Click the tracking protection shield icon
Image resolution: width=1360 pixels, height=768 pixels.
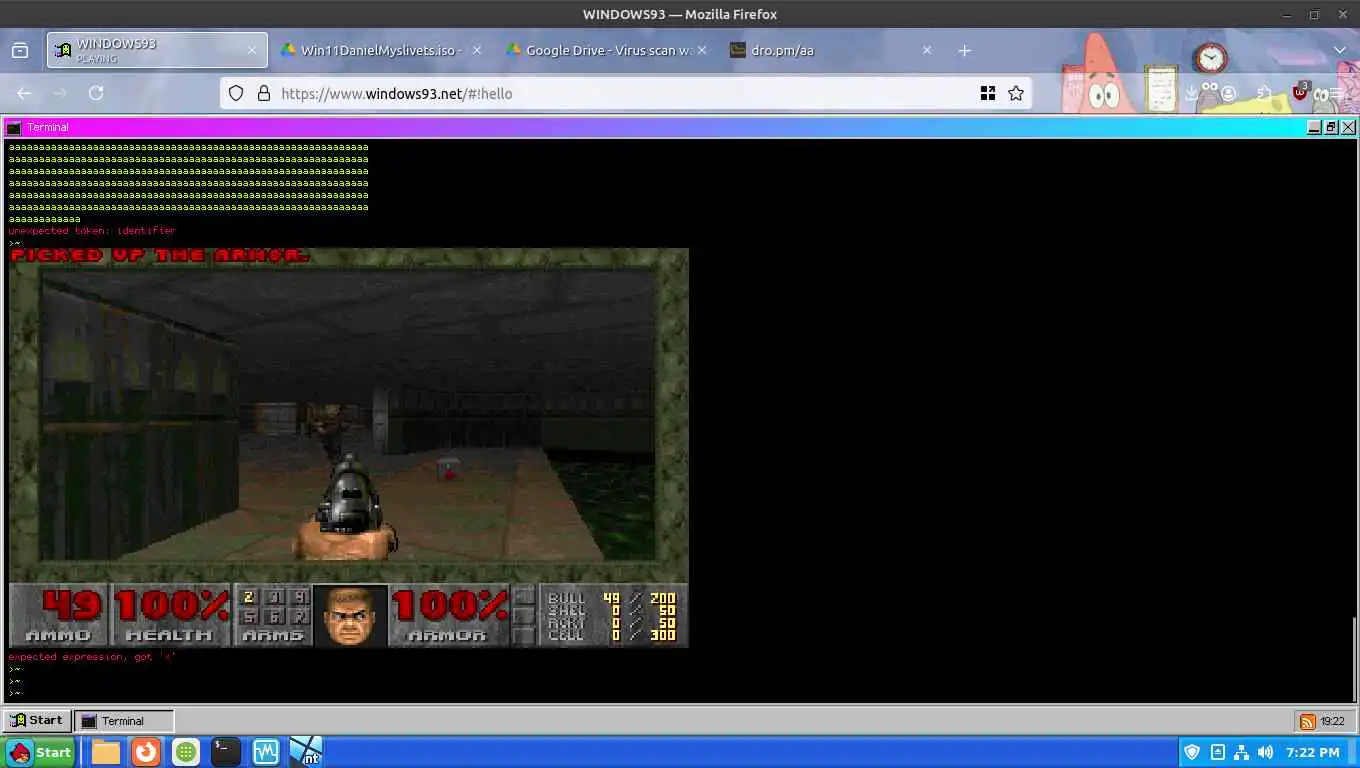click(x=236, y=93)
